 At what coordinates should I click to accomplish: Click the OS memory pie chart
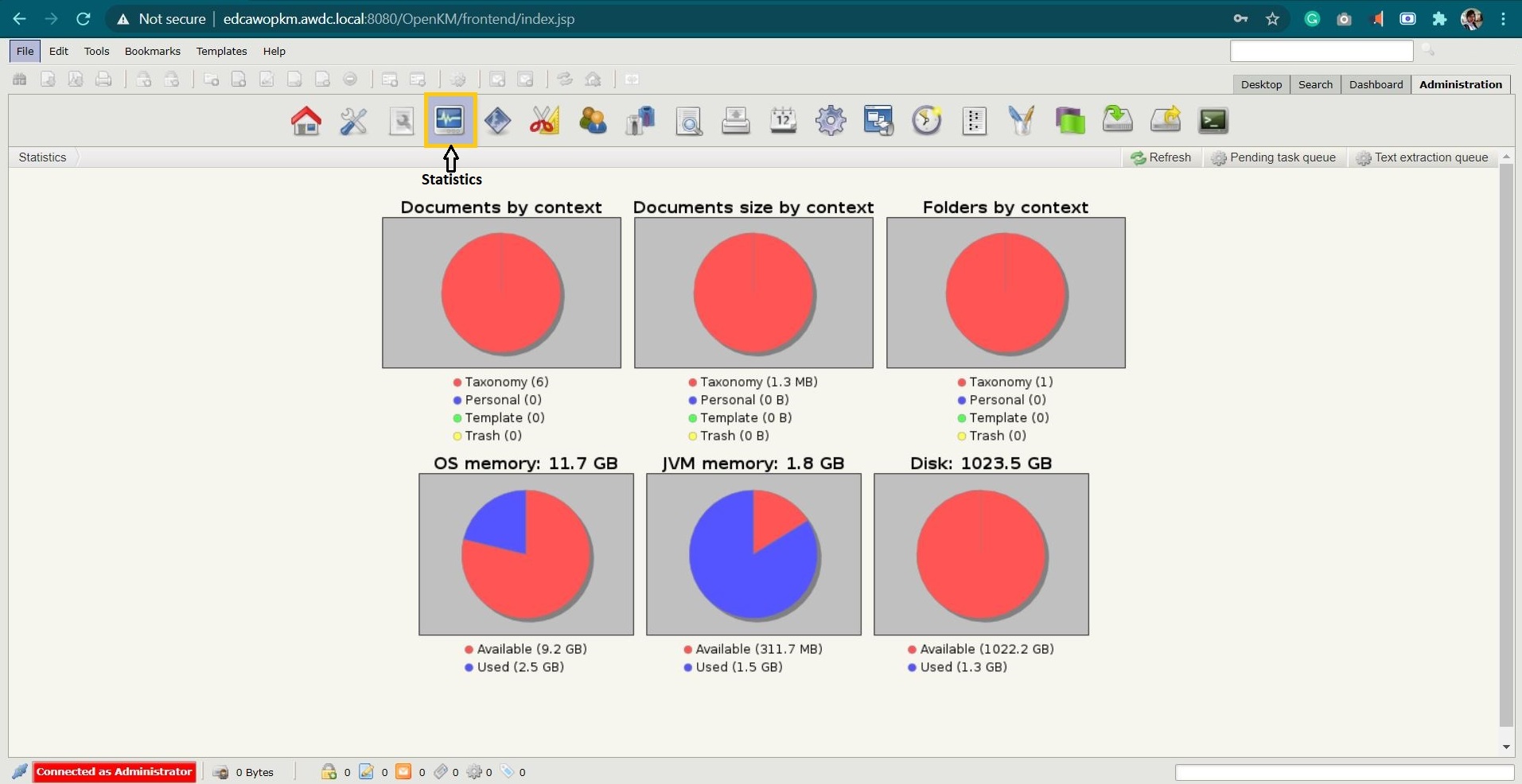point(526,554)
